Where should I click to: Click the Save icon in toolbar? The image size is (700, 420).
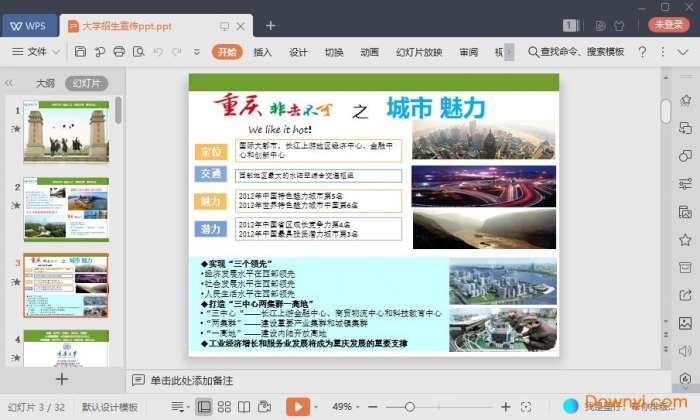[x=80, y=52]
